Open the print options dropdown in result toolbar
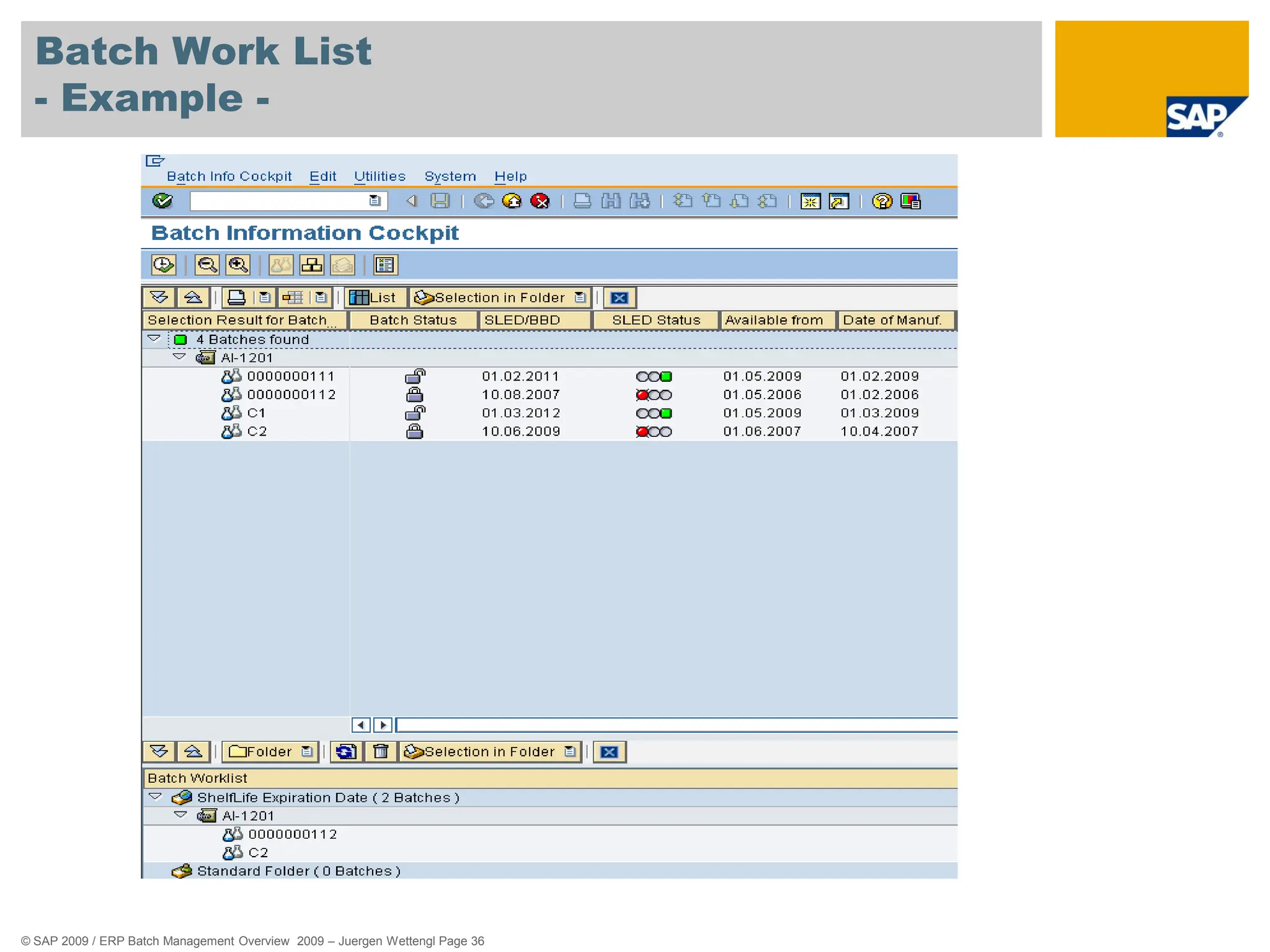This screenshot has height=952, width=1270. [x=265, y=297]
